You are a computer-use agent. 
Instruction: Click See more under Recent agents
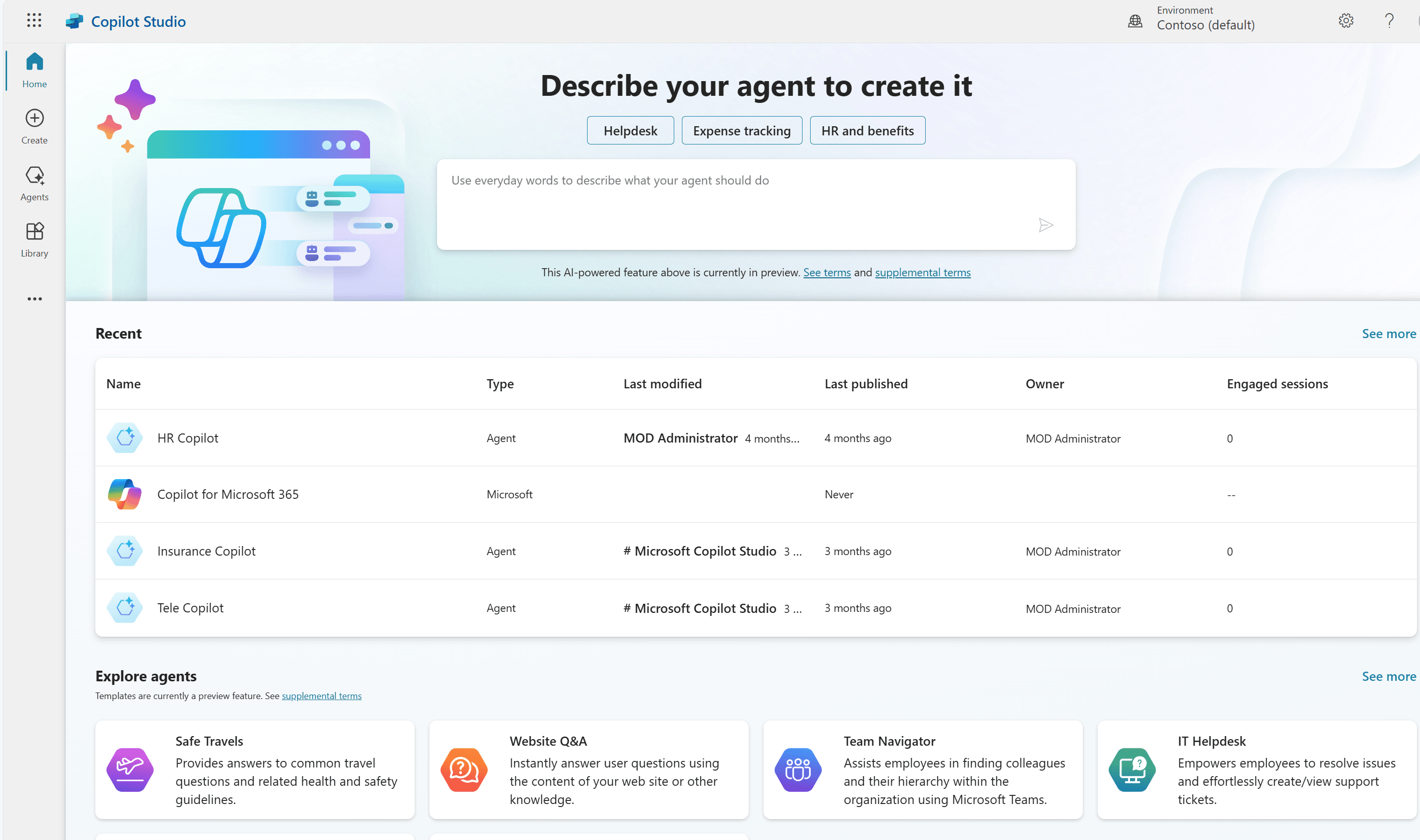coord(1389,331)
